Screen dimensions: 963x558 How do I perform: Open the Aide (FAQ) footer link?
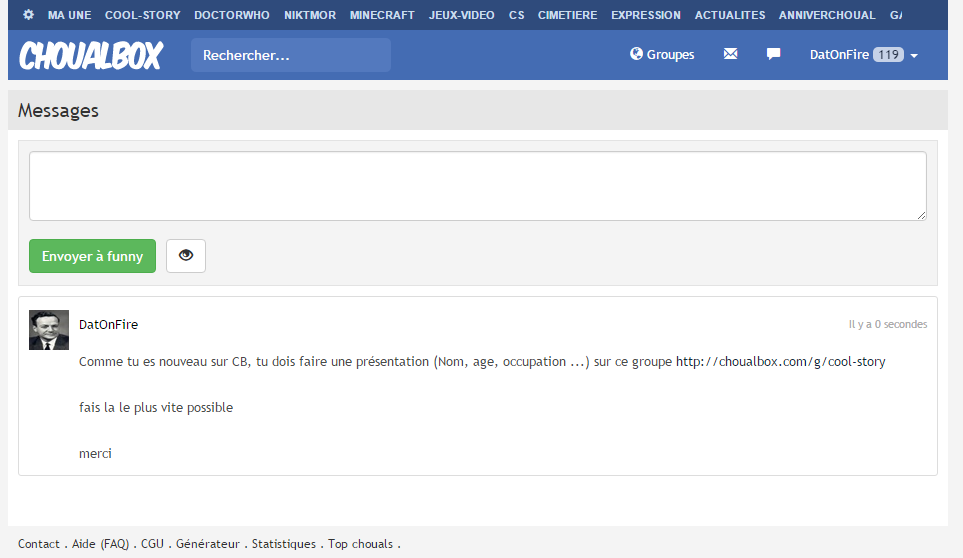pyautogui.click(x=100, y=544)
